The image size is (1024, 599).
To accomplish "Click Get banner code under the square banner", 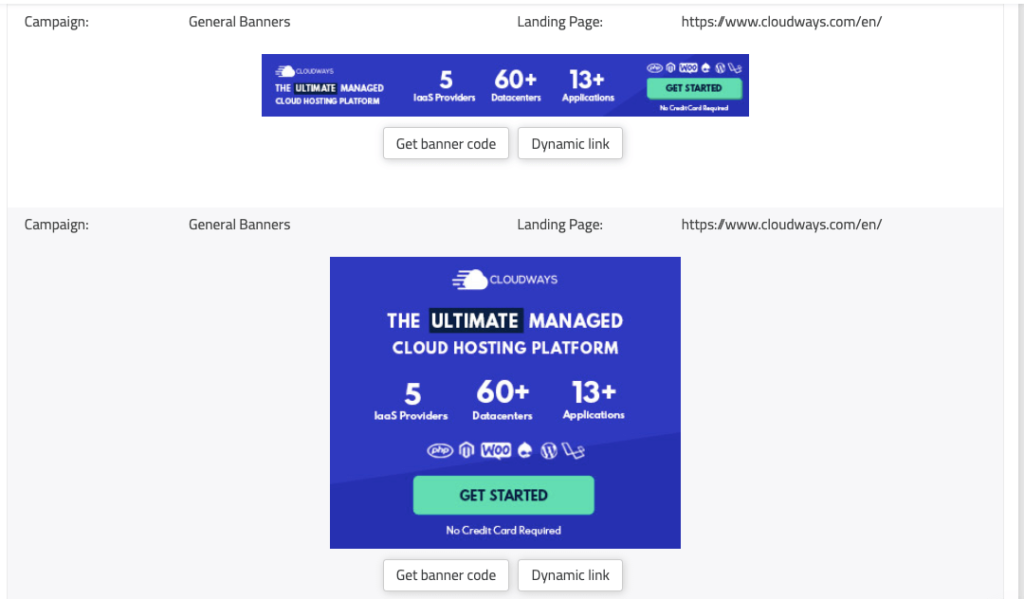I will pos(445,575).
